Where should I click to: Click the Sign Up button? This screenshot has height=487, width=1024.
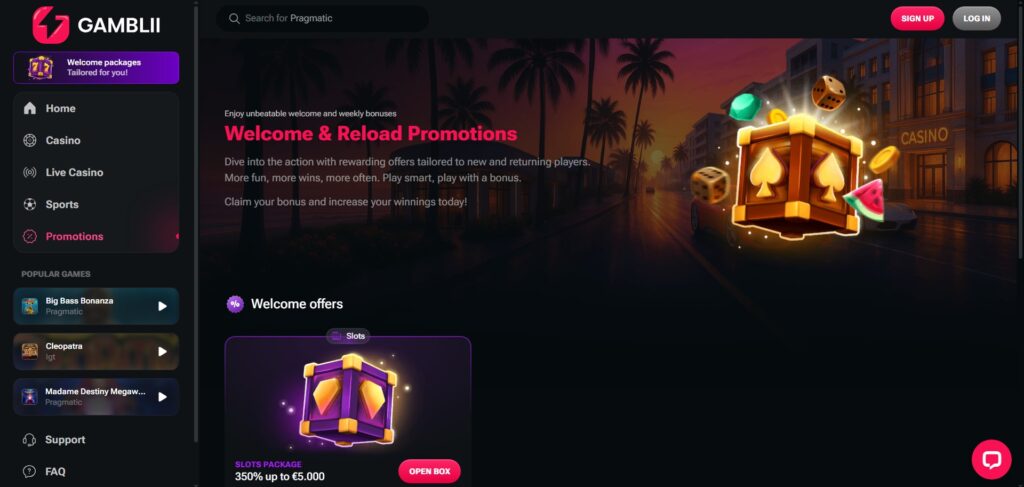point(917,18)
